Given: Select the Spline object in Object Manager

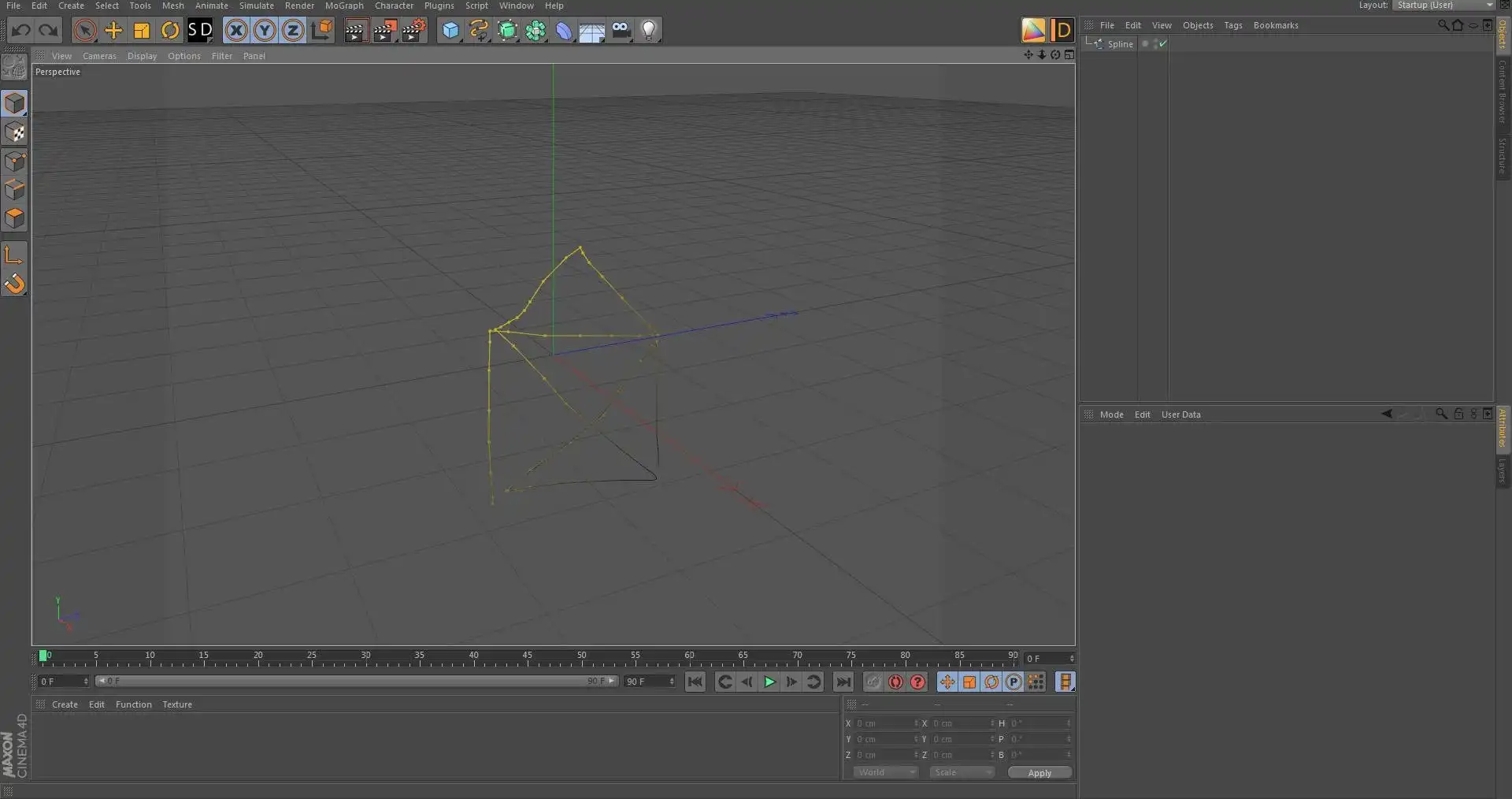Looking at the screenshot, I should coord(1120,44).
